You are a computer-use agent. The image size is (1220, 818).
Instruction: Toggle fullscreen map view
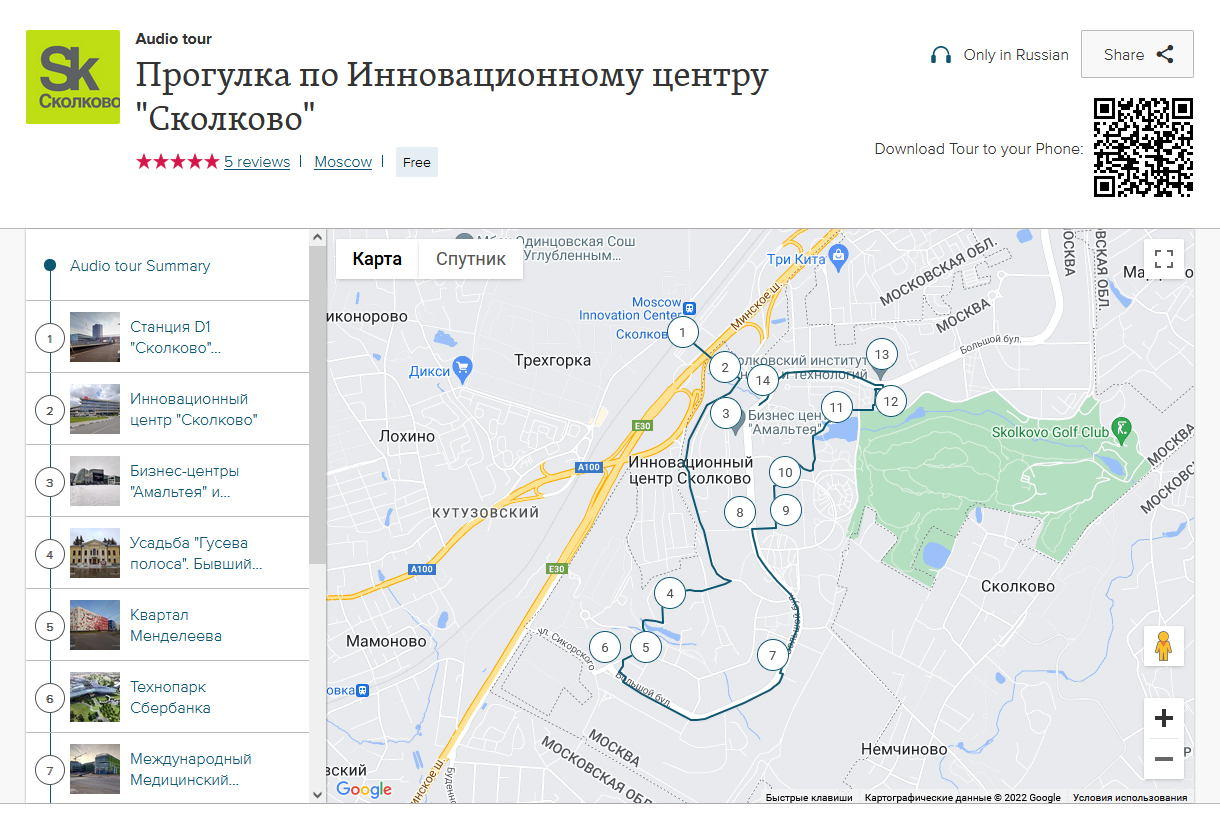point(1163,260)
